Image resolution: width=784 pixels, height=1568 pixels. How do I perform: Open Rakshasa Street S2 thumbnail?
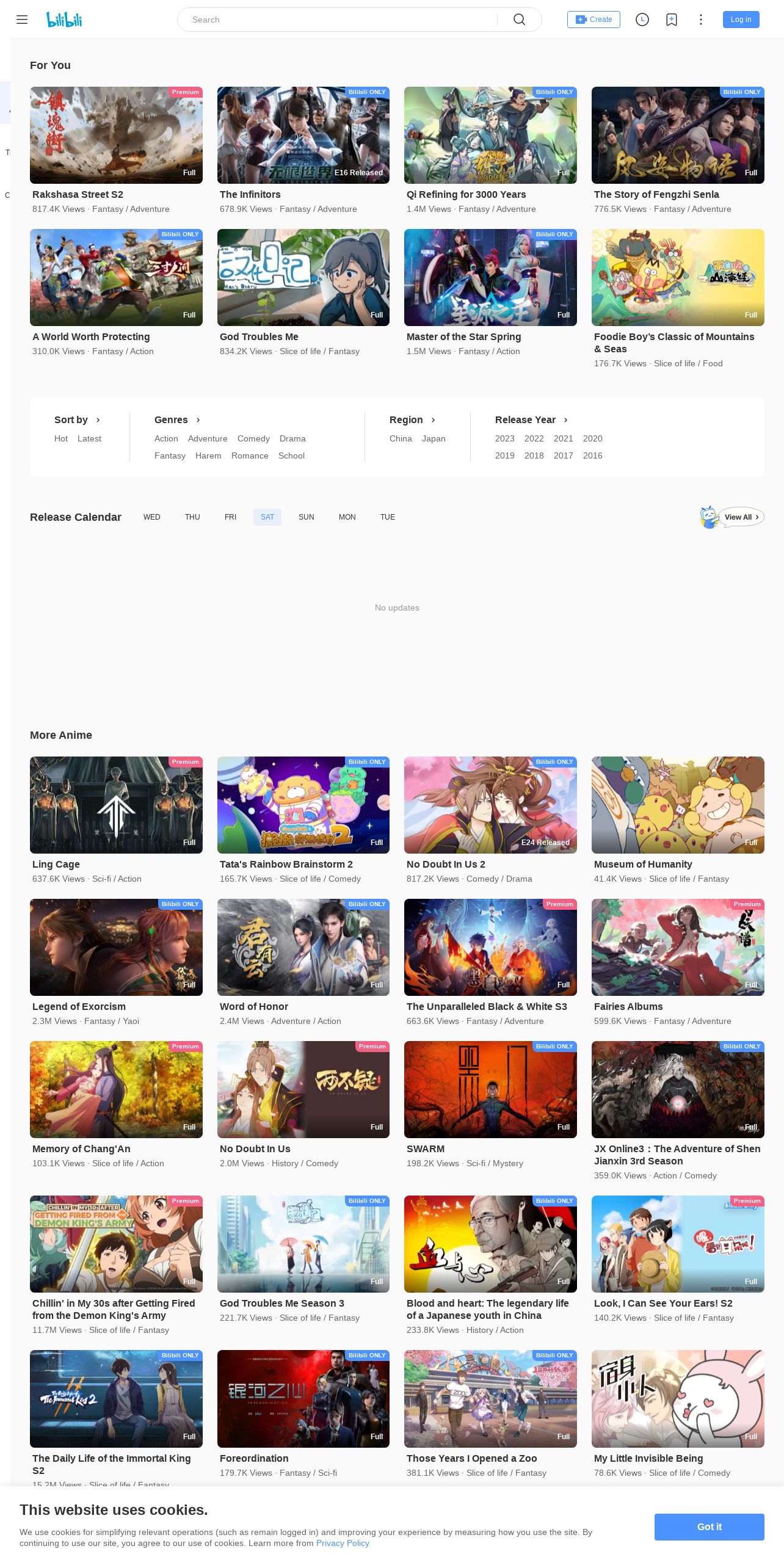pos(116,135)
